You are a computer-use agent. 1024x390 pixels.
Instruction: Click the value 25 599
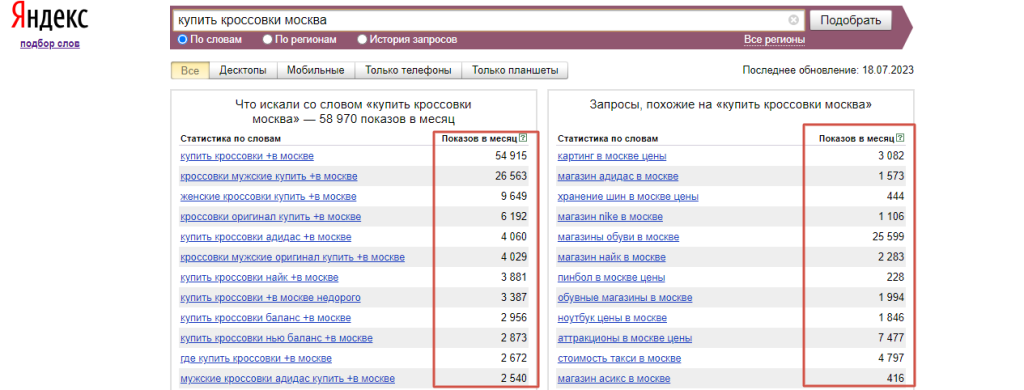click(888, 237)
